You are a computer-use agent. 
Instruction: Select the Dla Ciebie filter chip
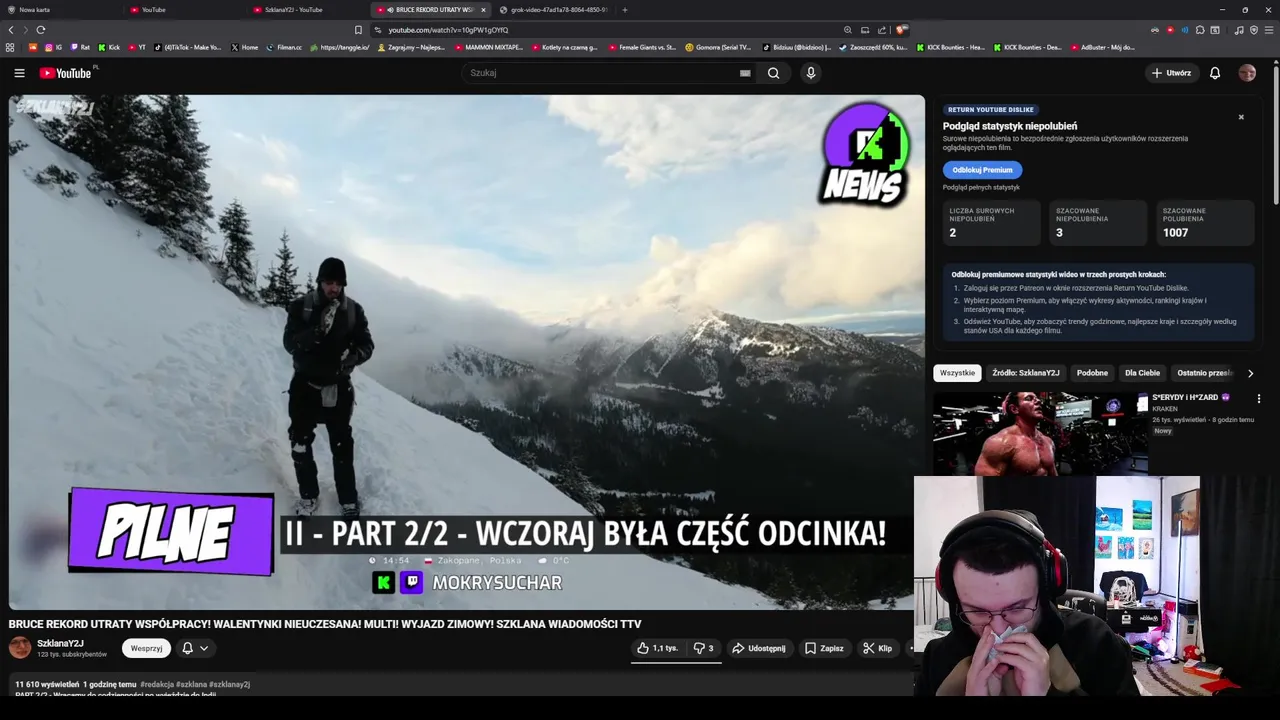pos(1142,373)
